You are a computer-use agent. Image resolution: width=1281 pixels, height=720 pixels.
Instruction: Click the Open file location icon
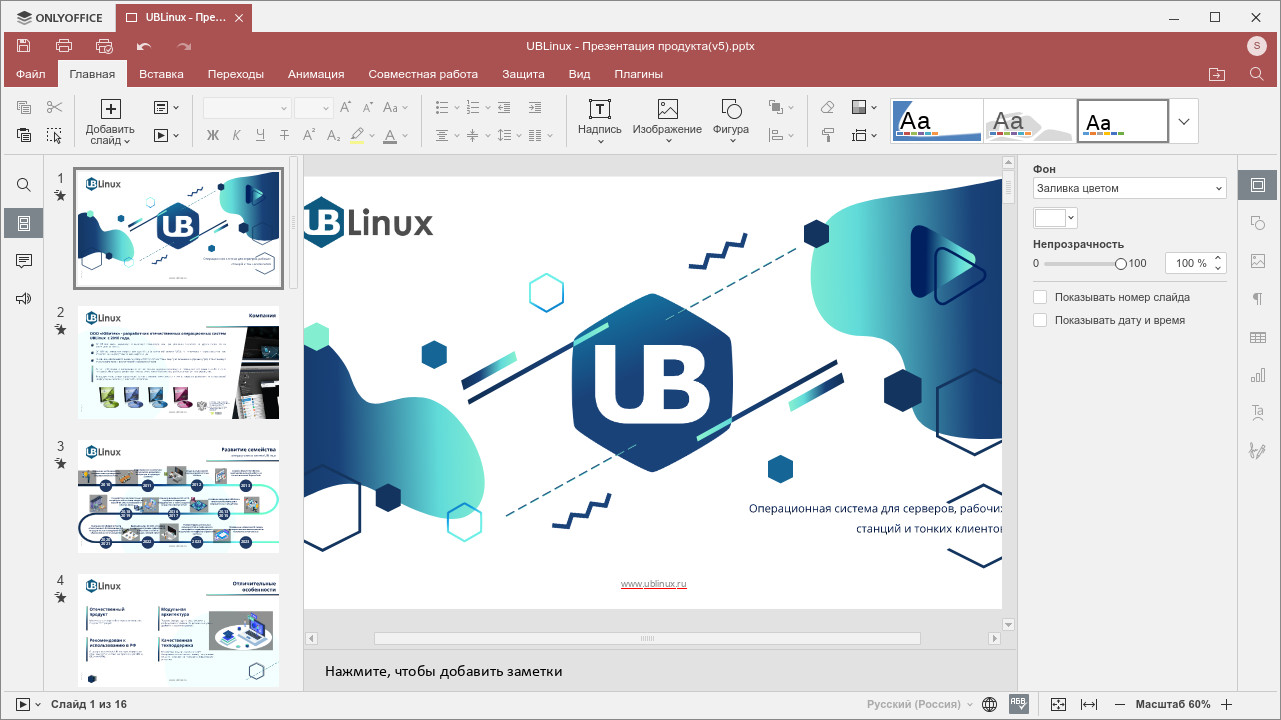[x=1216, y=74]
